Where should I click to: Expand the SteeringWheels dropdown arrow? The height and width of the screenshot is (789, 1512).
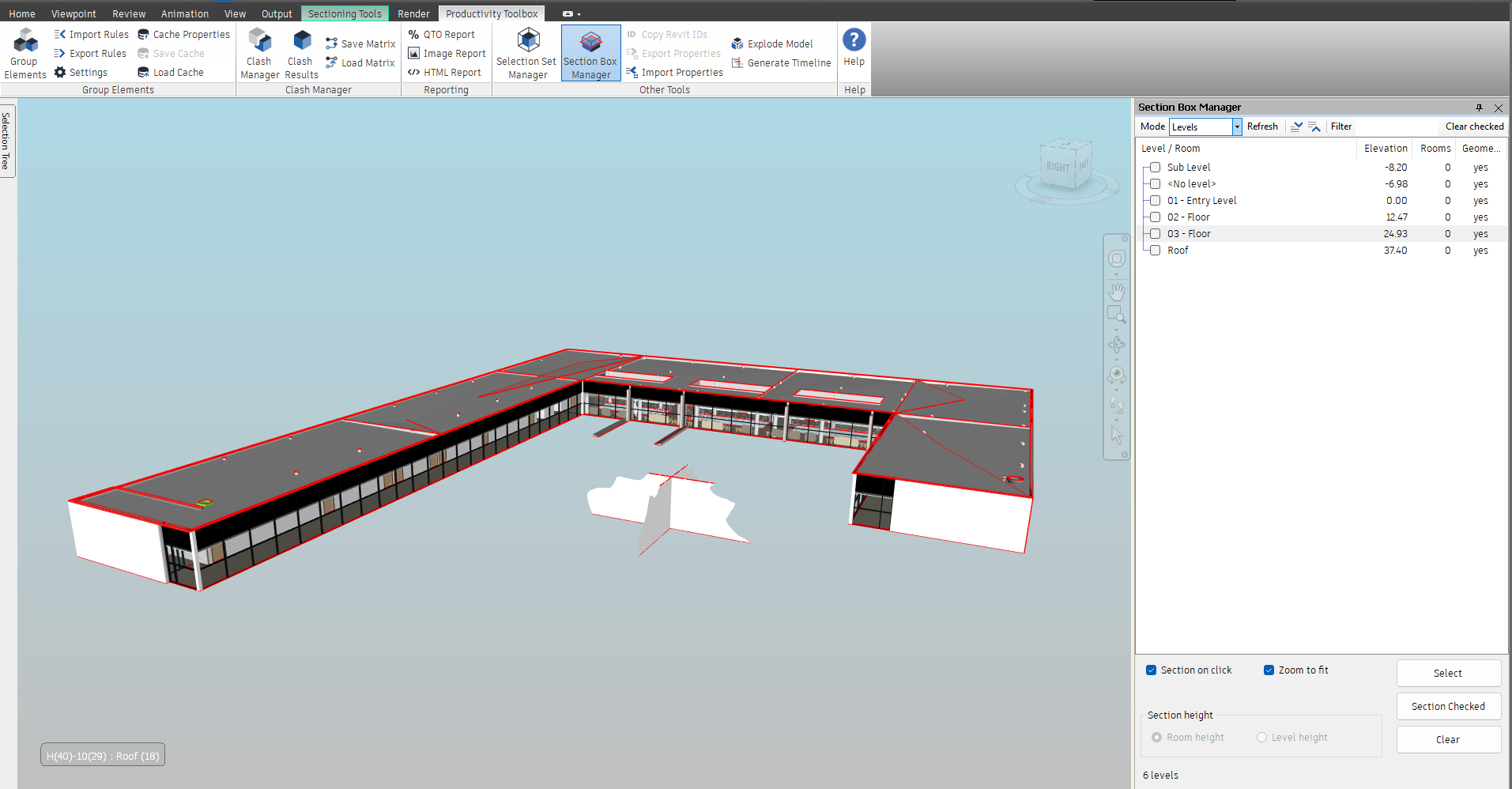pos(1116,274)
